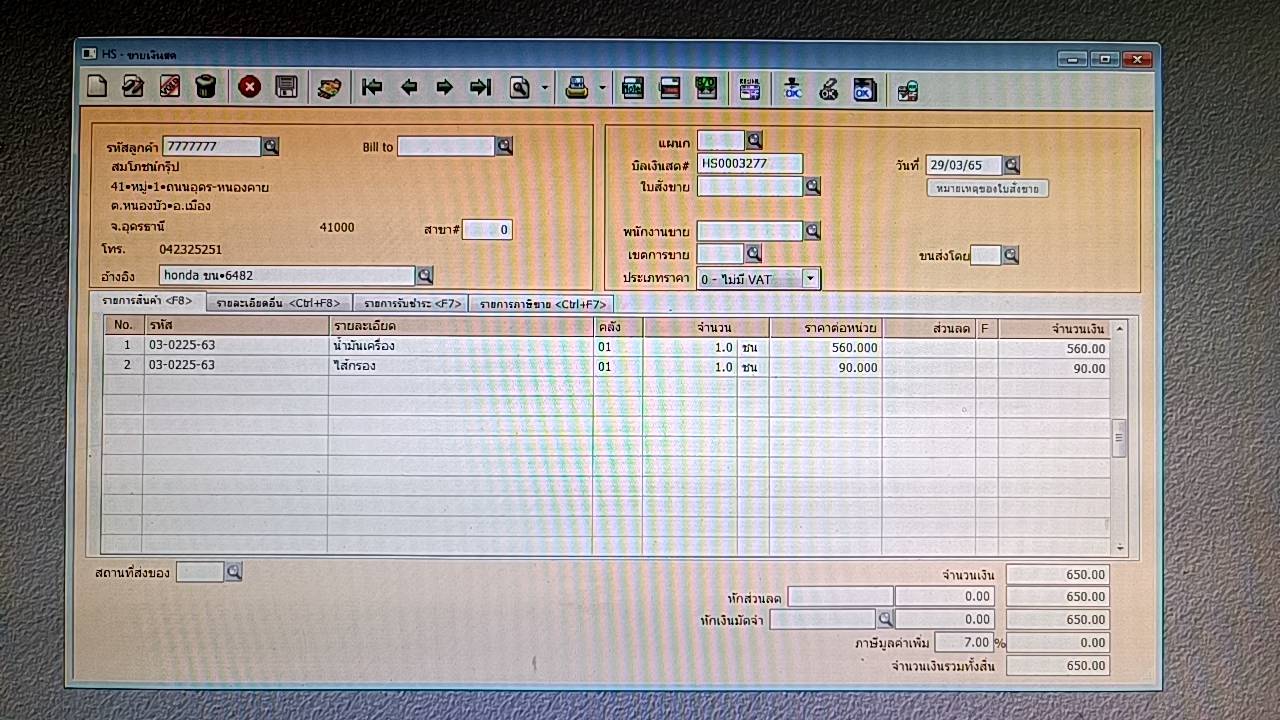Viewport: 1280px width, 720px height.
Task: Open the รายการรับชำระ <F7> tab
Action: 412,303
